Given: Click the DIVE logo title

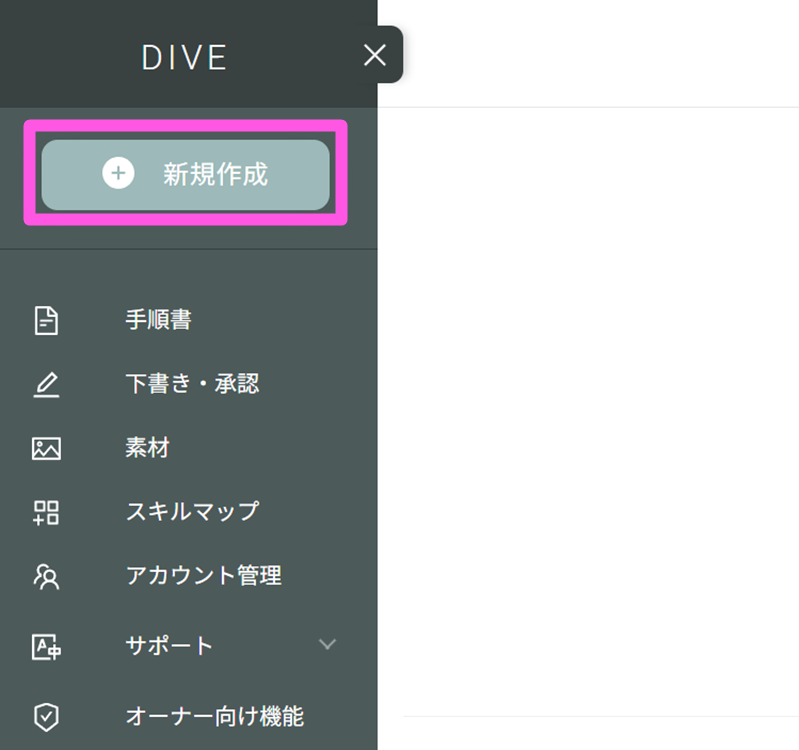Looking at the screenshot, I should tap(185, 57).
